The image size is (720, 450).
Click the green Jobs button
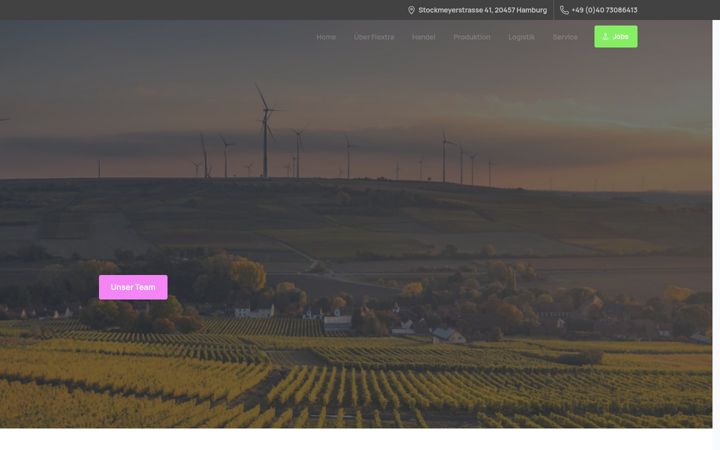click(616, 36)
